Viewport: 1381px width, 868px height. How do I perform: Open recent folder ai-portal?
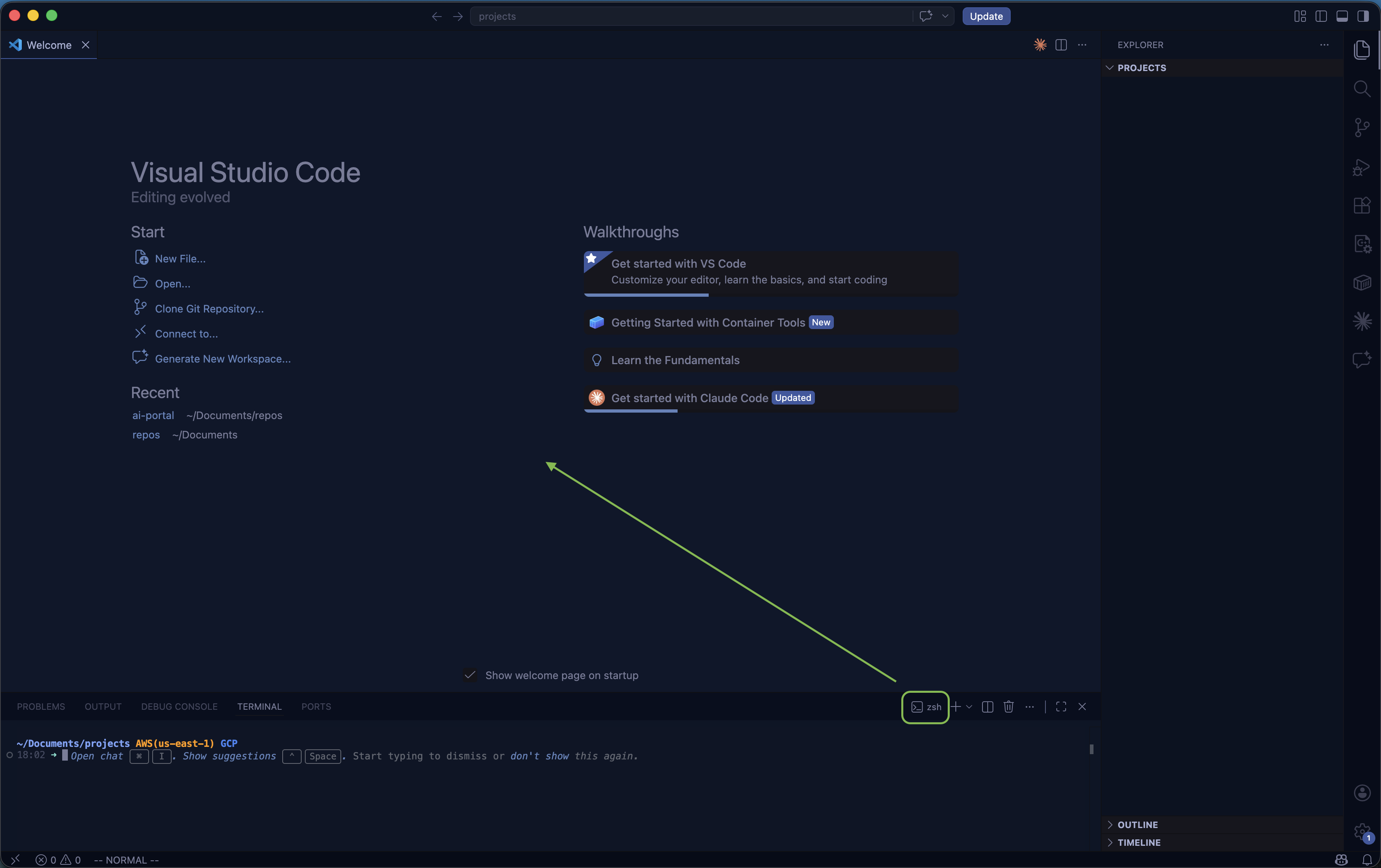click(153, 415)
